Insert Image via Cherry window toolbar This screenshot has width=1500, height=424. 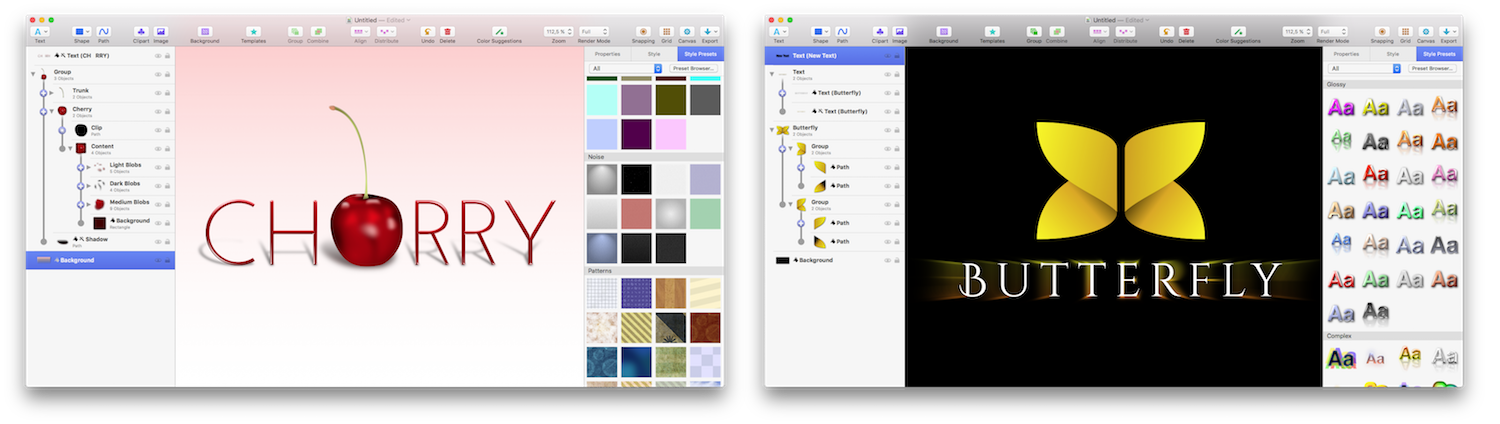[x=161, y=32]
